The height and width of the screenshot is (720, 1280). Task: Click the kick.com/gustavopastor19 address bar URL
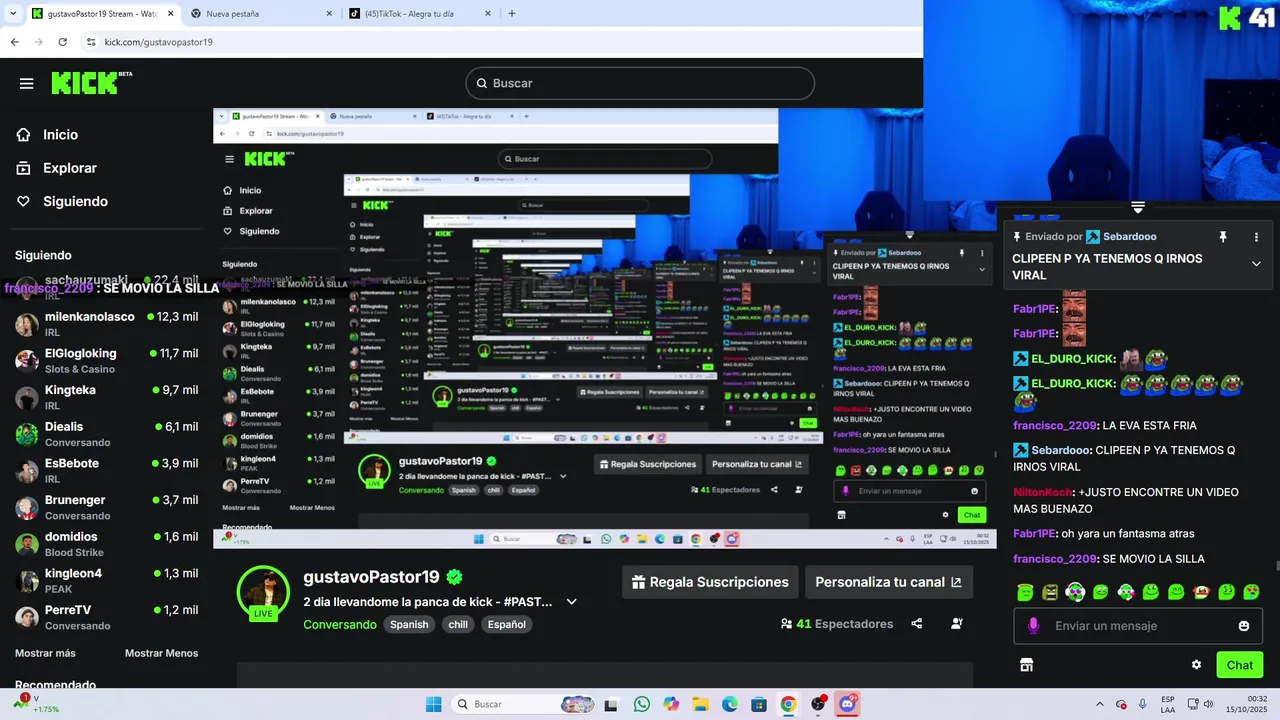[159, 42]
